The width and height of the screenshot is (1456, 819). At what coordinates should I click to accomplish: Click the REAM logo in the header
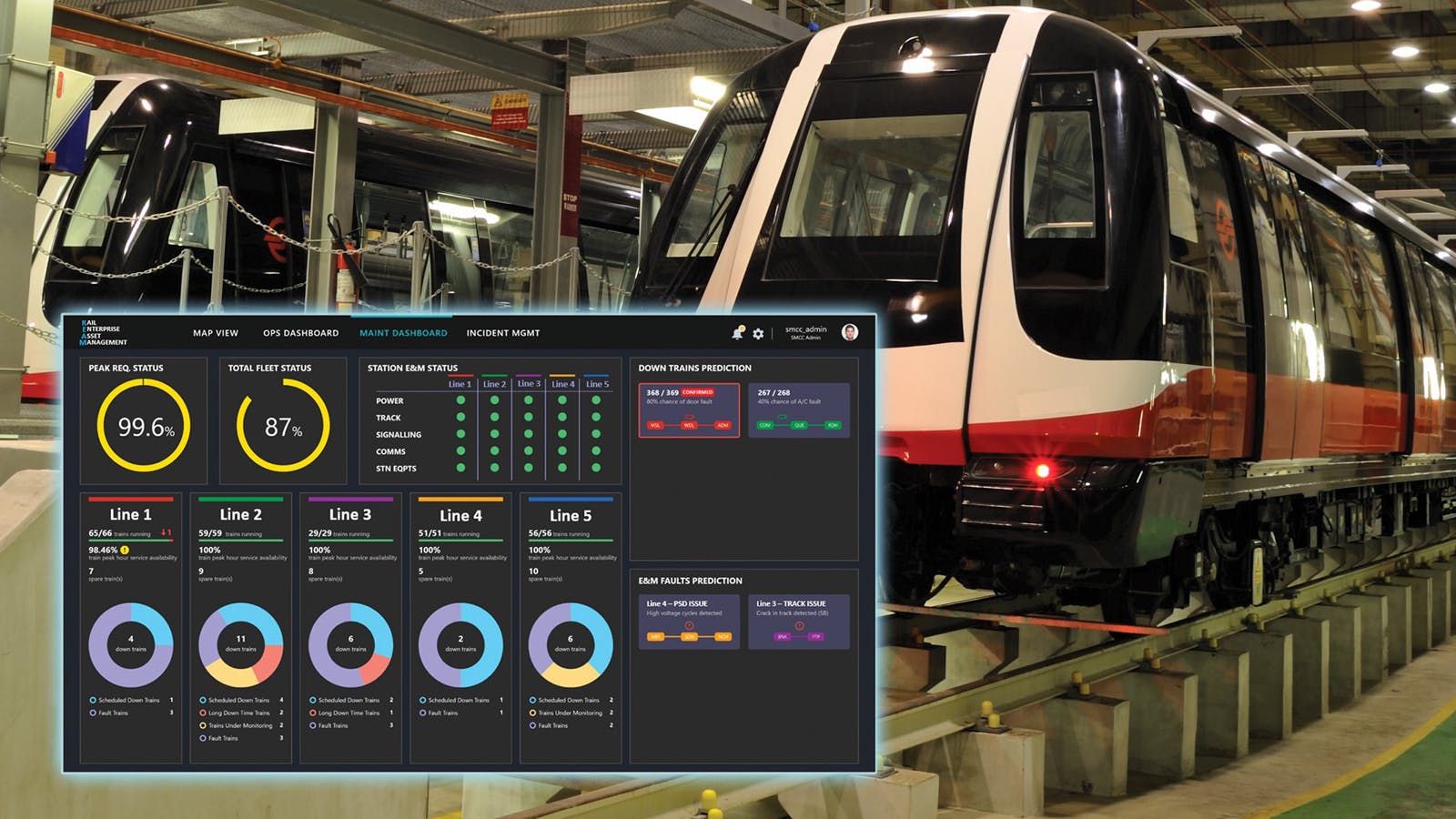[x=104, y=333]
